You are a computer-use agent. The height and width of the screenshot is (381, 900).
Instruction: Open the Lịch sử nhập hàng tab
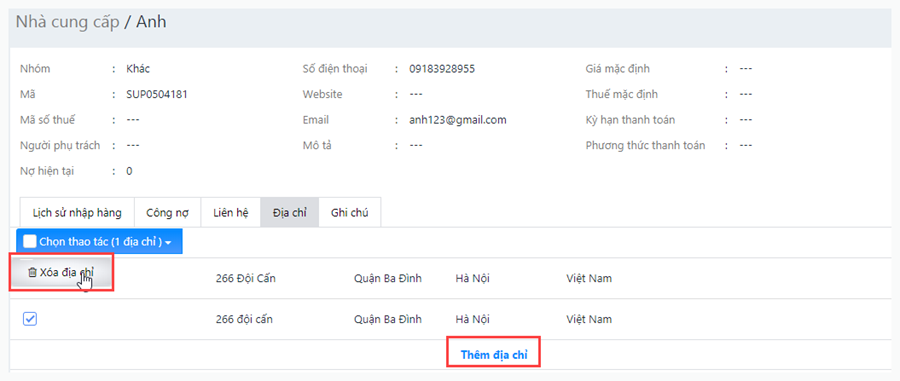click(77, 213)
